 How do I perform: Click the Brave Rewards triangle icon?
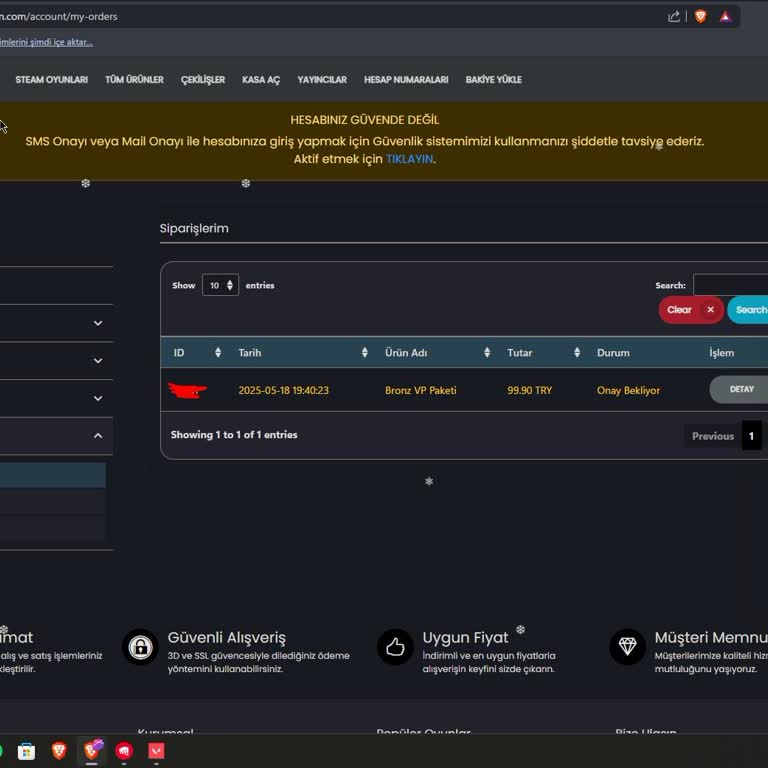pos(726,16)
